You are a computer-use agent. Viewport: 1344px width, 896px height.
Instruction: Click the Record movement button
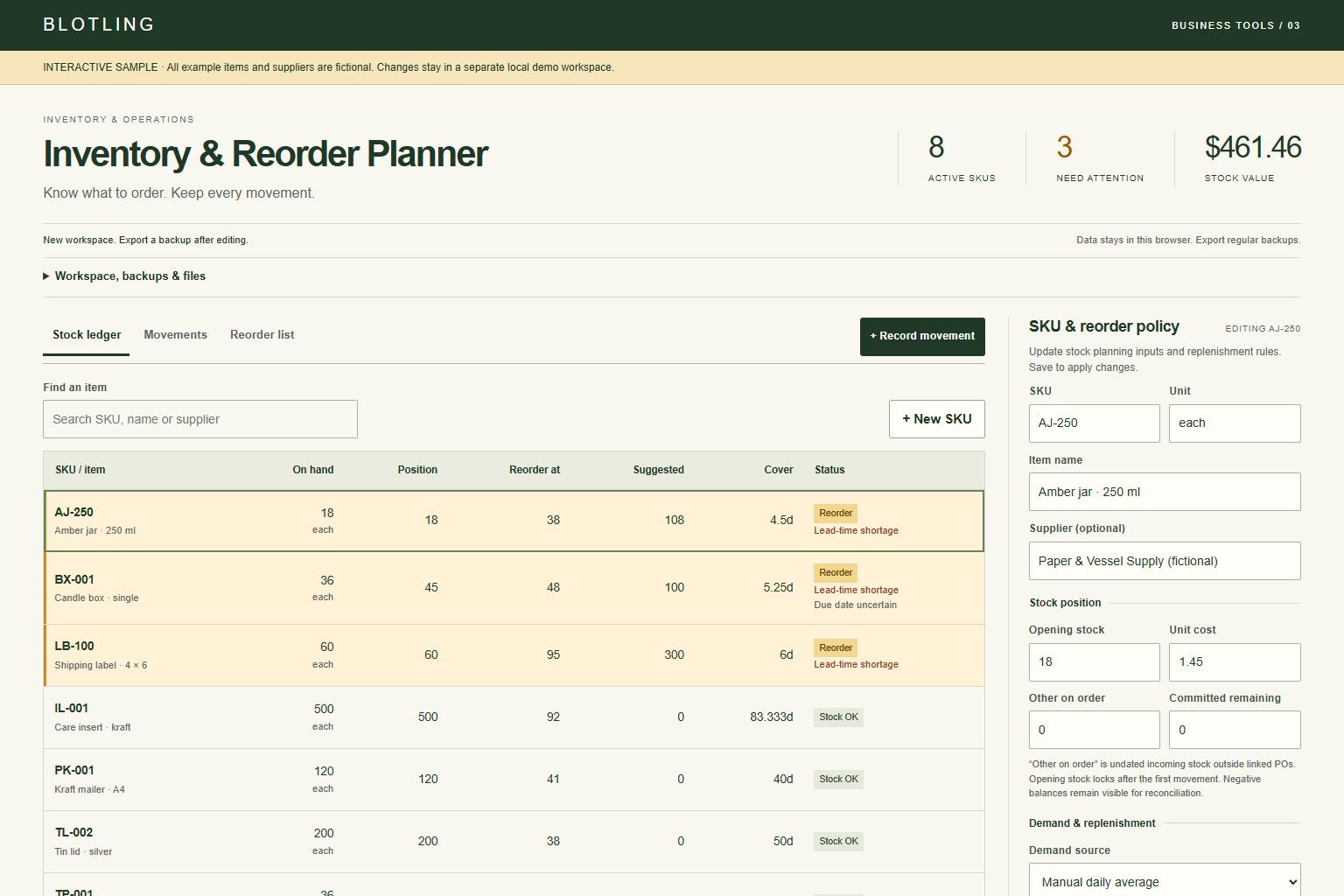coord(922,336)
